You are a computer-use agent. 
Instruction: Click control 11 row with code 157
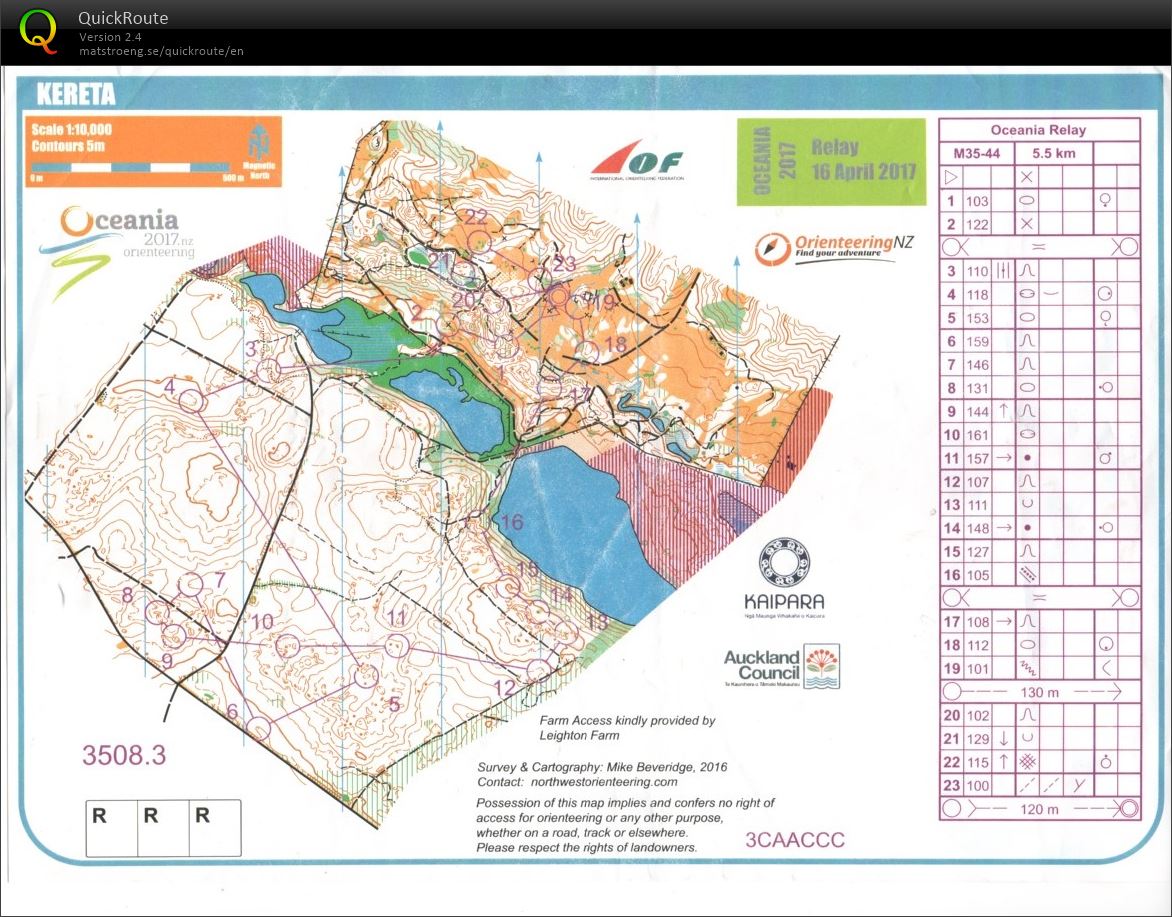[x=1038, y=458]
